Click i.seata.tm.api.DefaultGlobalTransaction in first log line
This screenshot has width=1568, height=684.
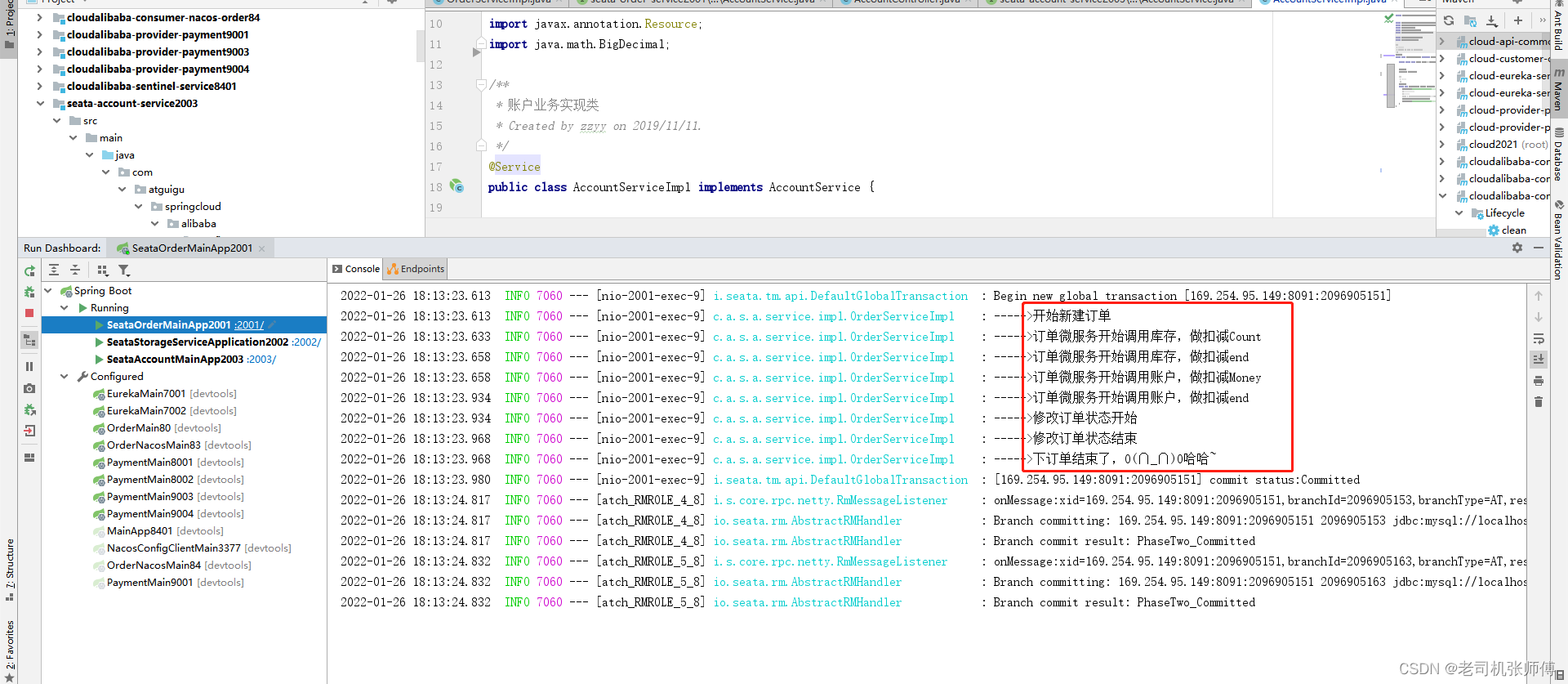840,296
